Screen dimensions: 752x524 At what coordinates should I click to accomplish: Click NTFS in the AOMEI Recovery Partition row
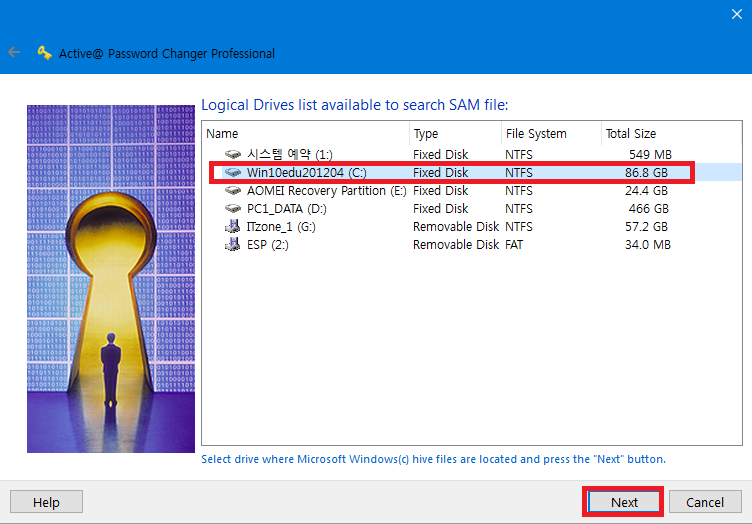click(519, 191)
